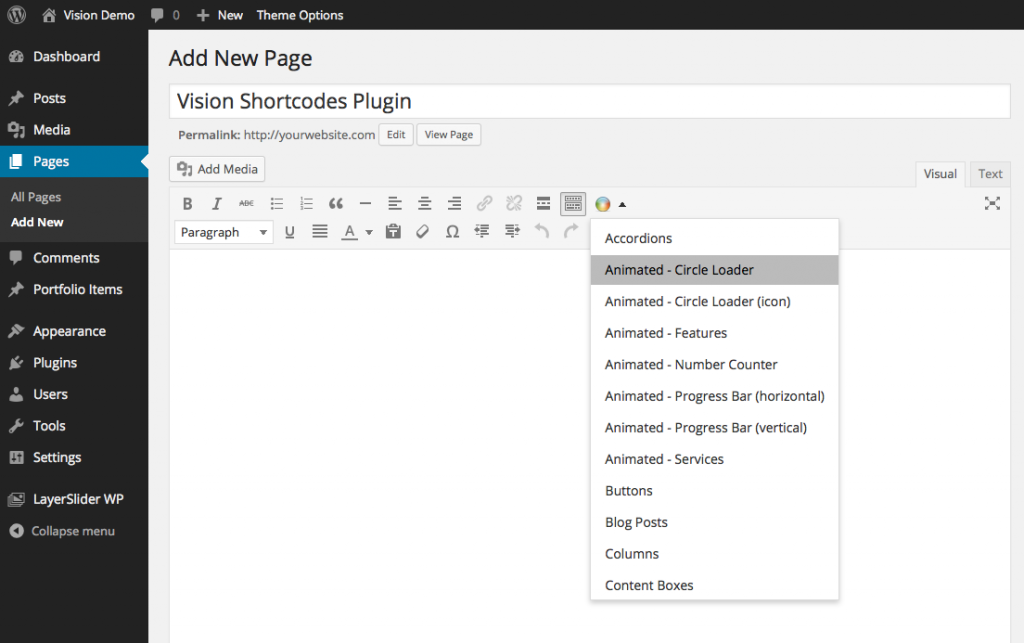Open the All Pages submenu link
This screenshot has height=643, width=1024.
(x=36, y=197)
